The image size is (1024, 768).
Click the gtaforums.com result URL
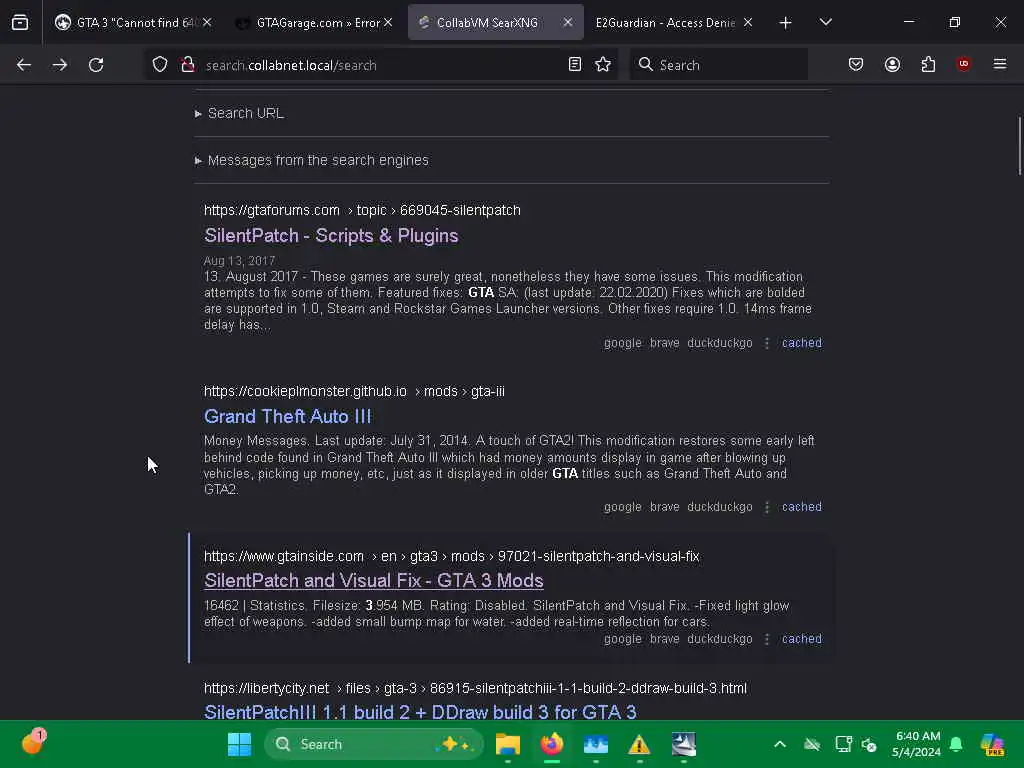pos(362,210)
